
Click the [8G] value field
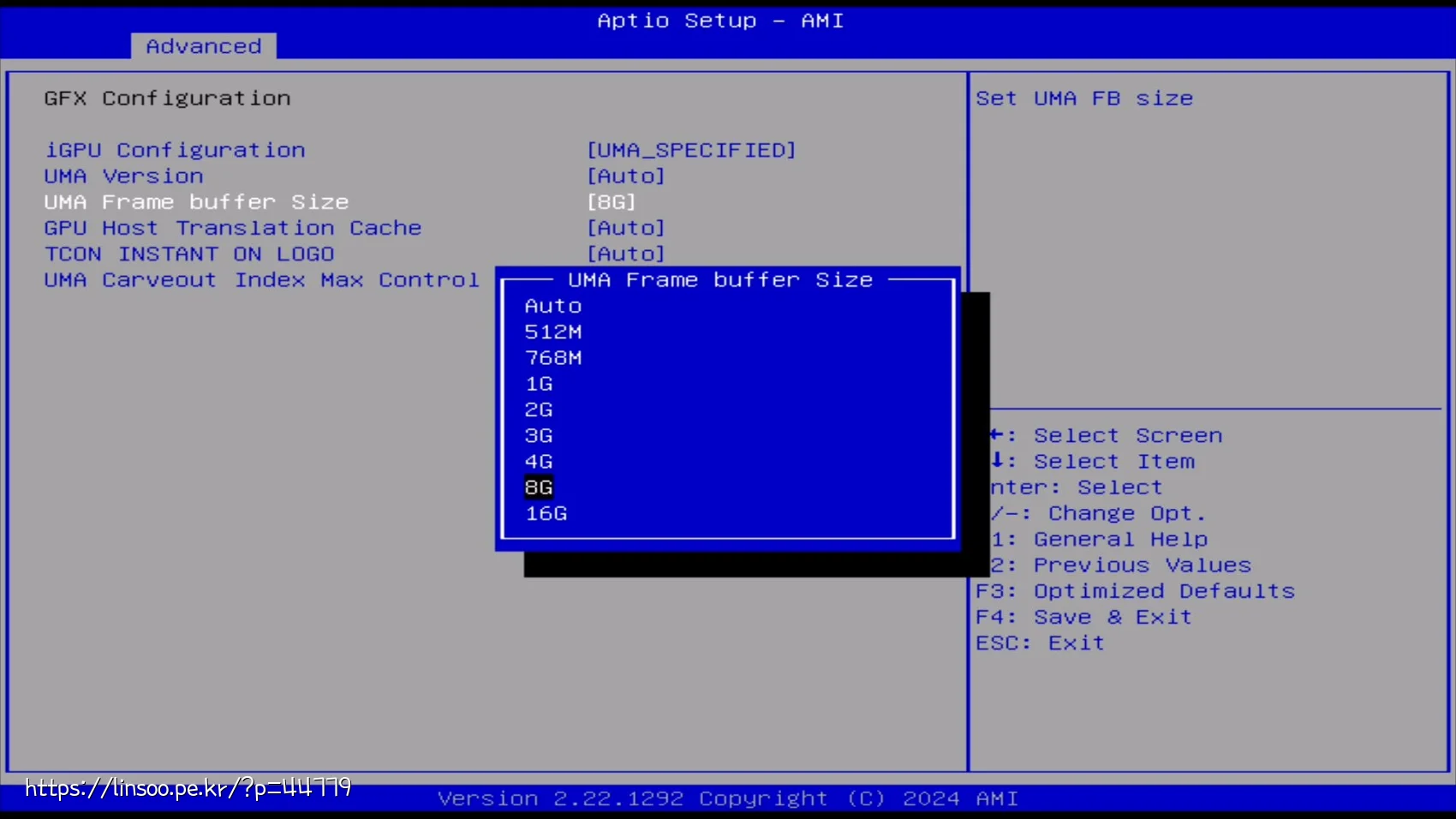coord(612,202)
